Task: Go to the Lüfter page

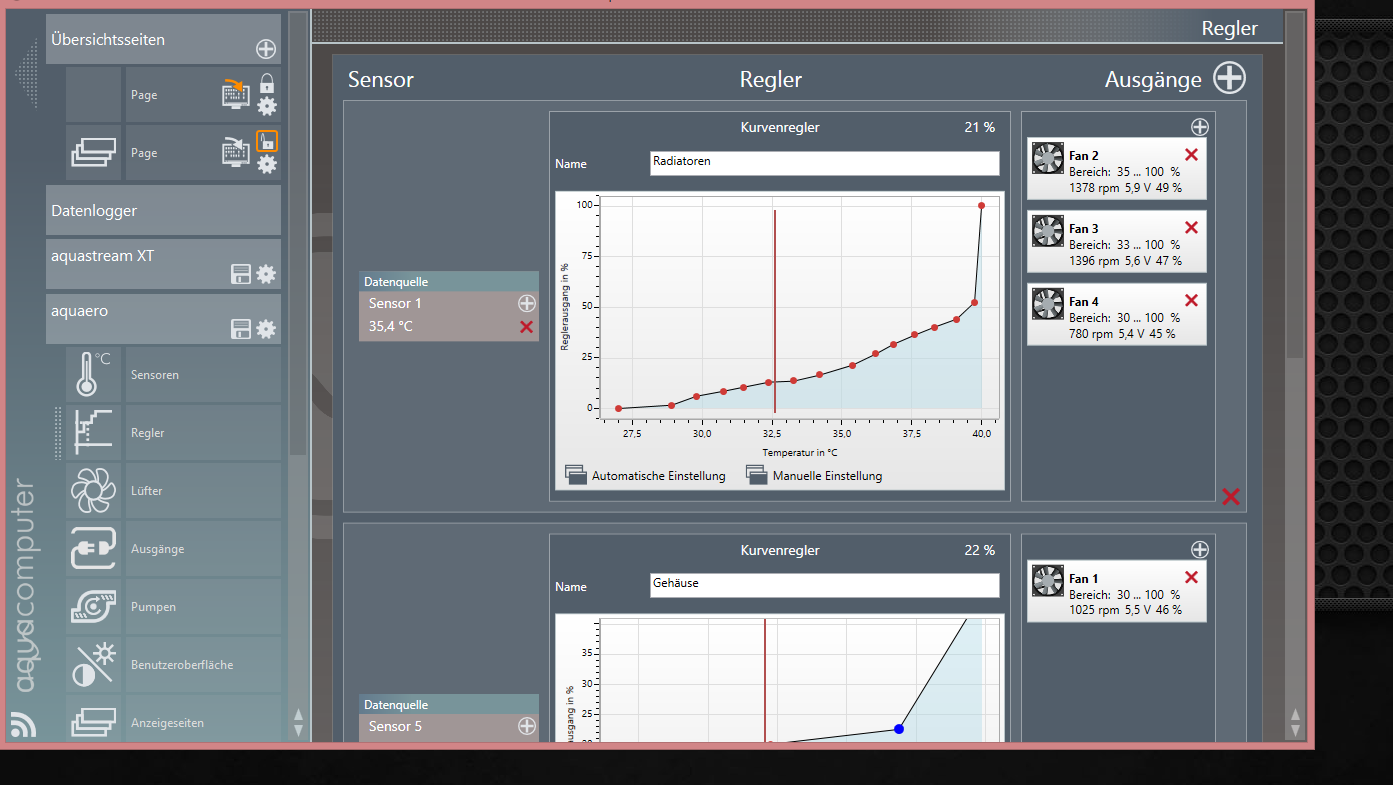Action: coord(203,491)
